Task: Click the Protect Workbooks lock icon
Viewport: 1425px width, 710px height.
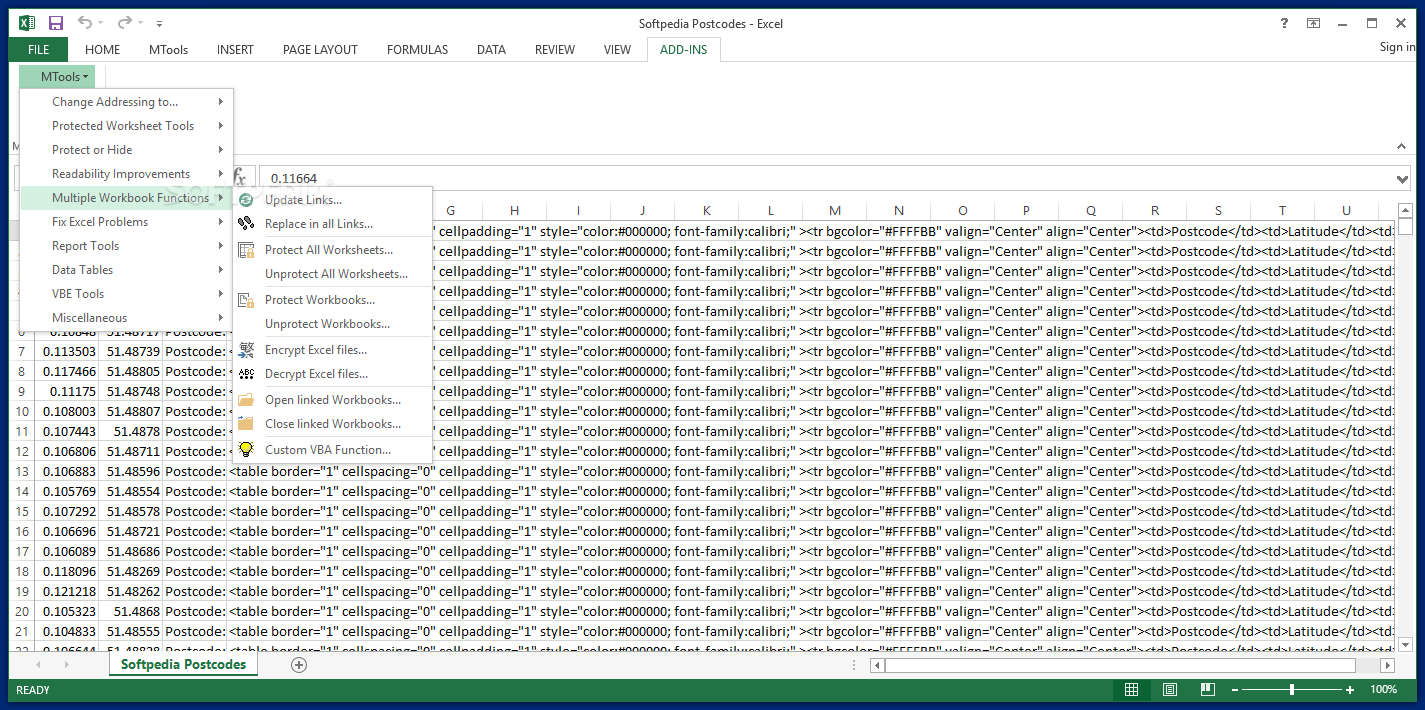Action: pyautogui.click(x=246, y=300)
